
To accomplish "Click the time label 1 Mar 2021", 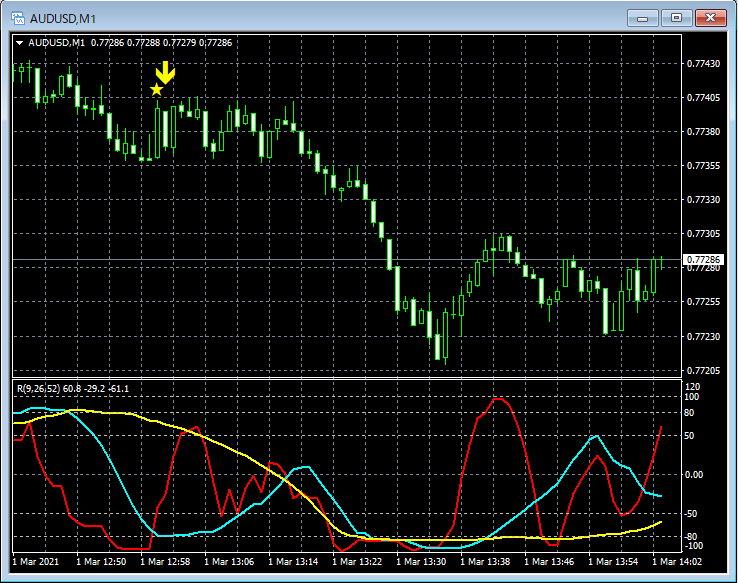I will click(x=36, y=562).
